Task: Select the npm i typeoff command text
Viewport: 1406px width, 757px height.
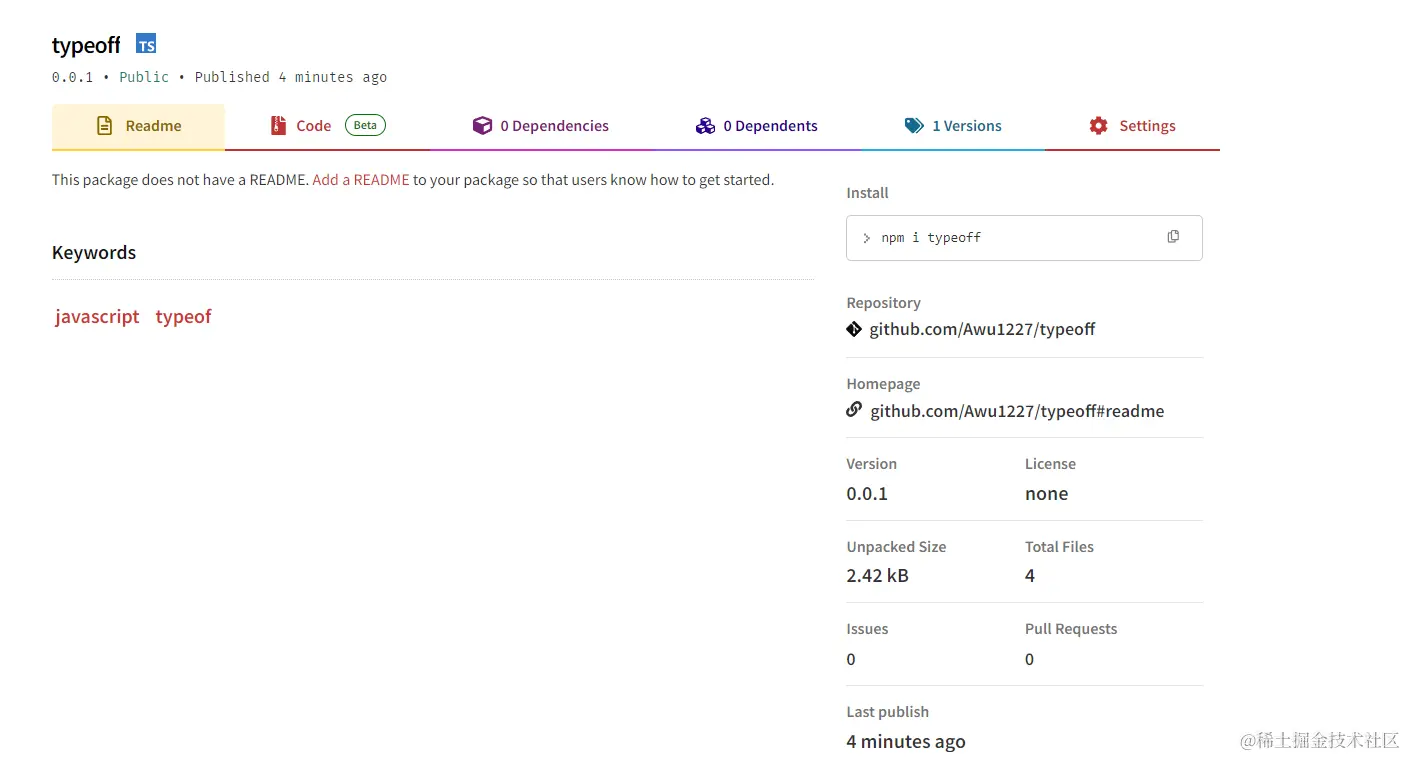Action: click(931, 238)
